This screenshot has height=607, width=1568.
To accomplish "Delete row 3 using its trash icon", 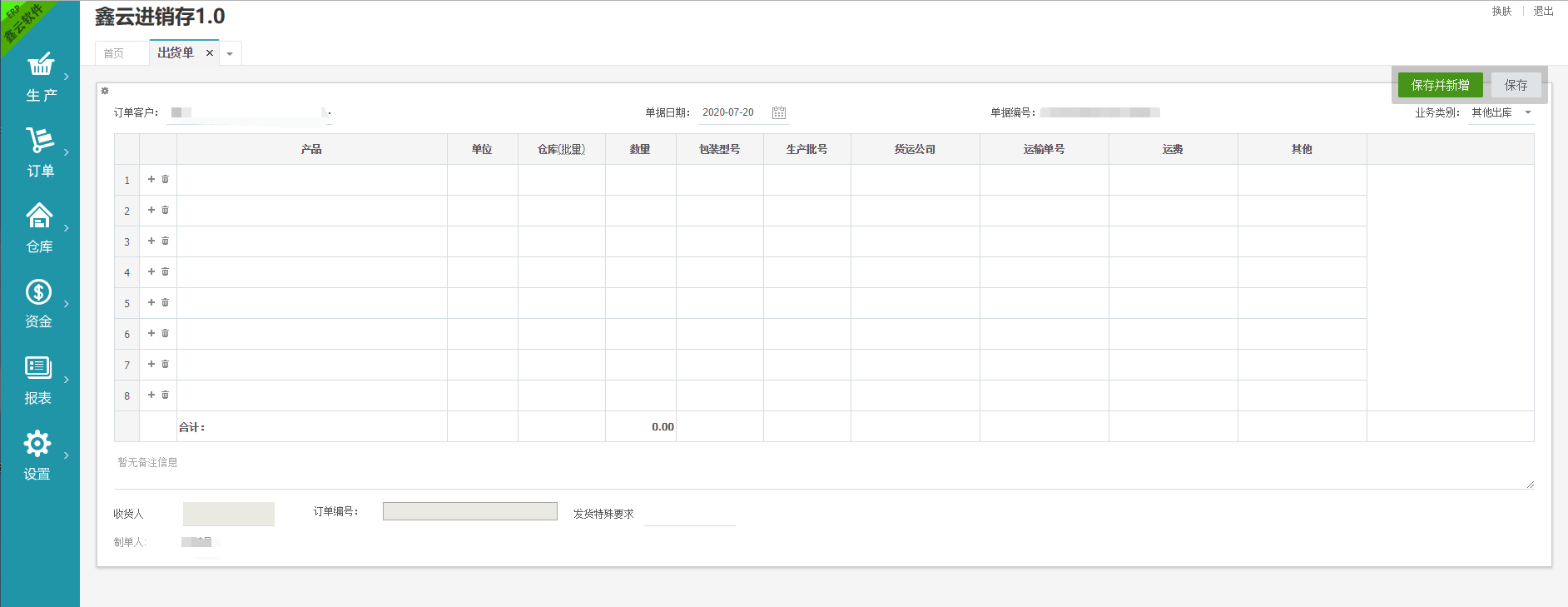I will [x=165, y=241].
